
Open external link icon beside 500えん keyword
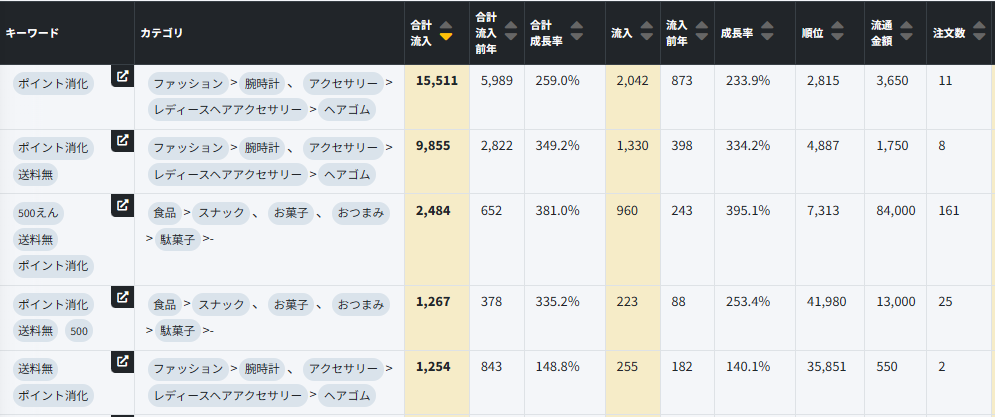coord(122,205)
